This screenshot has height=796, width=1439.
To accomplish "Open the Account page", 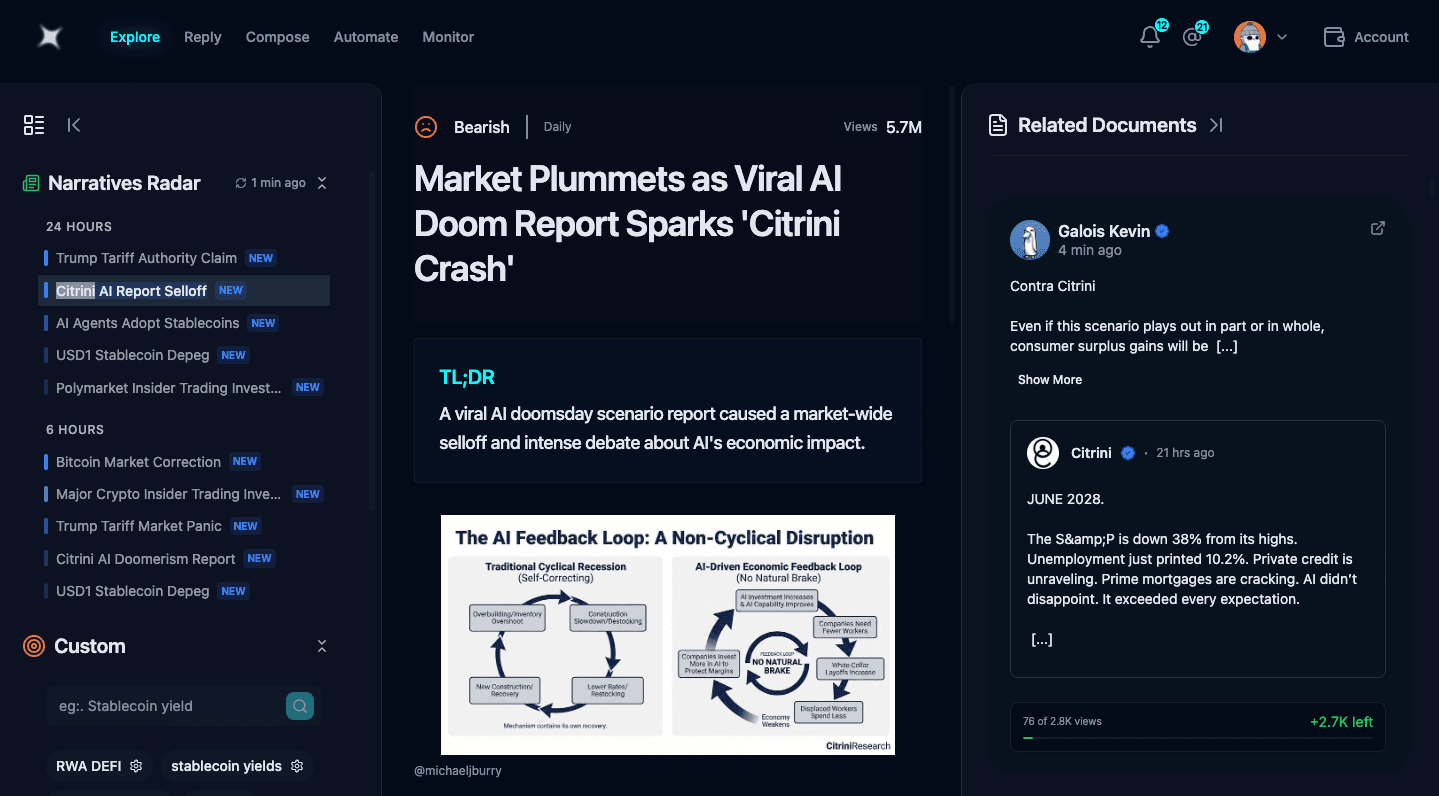I will click(x=1366, y=37).
